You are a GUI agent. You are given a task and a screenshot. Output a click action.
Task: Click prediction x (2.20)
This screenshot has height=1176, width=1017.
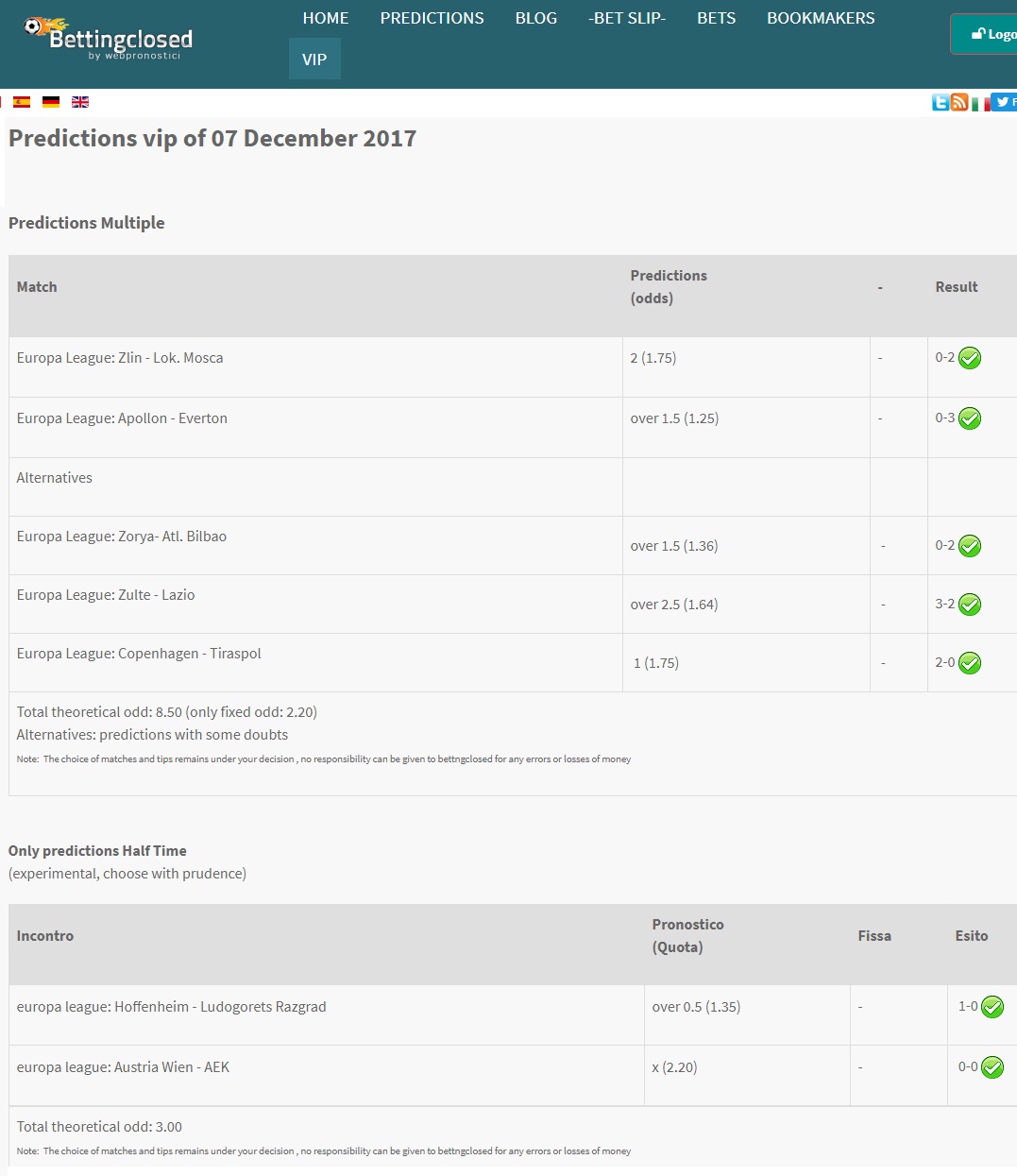click(x=674, y=1067)
